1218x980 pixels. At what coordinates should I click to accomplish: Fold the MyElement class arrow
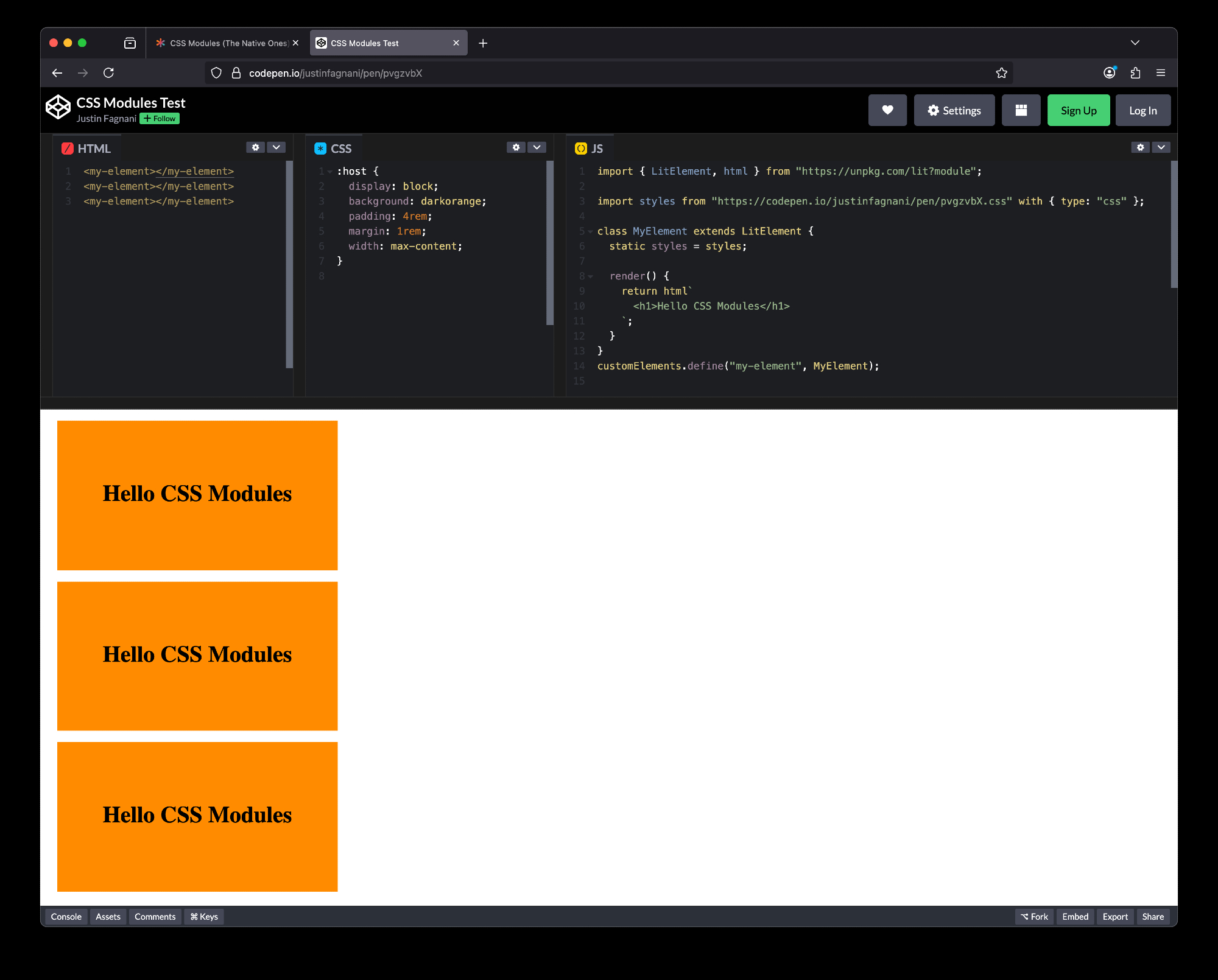tap(590, 232)
